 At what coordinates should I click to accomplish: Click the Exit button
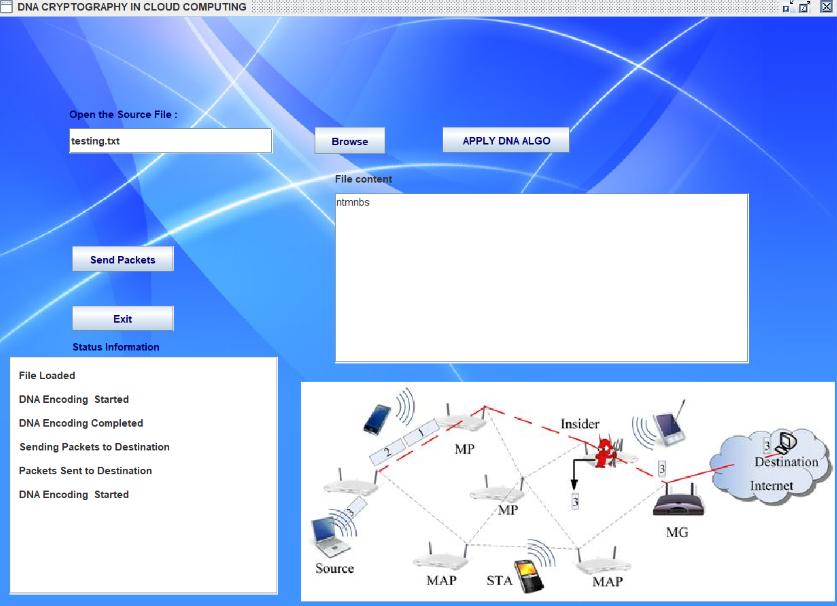[x=123, y=319]
